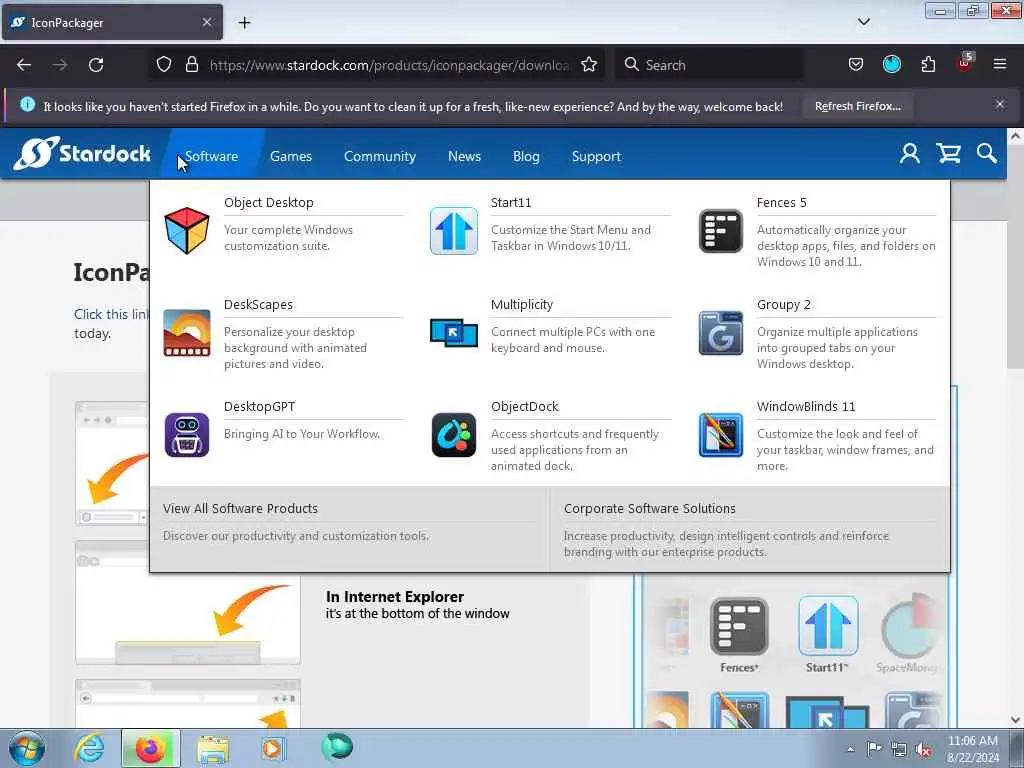The width and height of the screenshot is (1024, 768).
Task: Click the Multiplicity title link
Action: pos(522,304)
